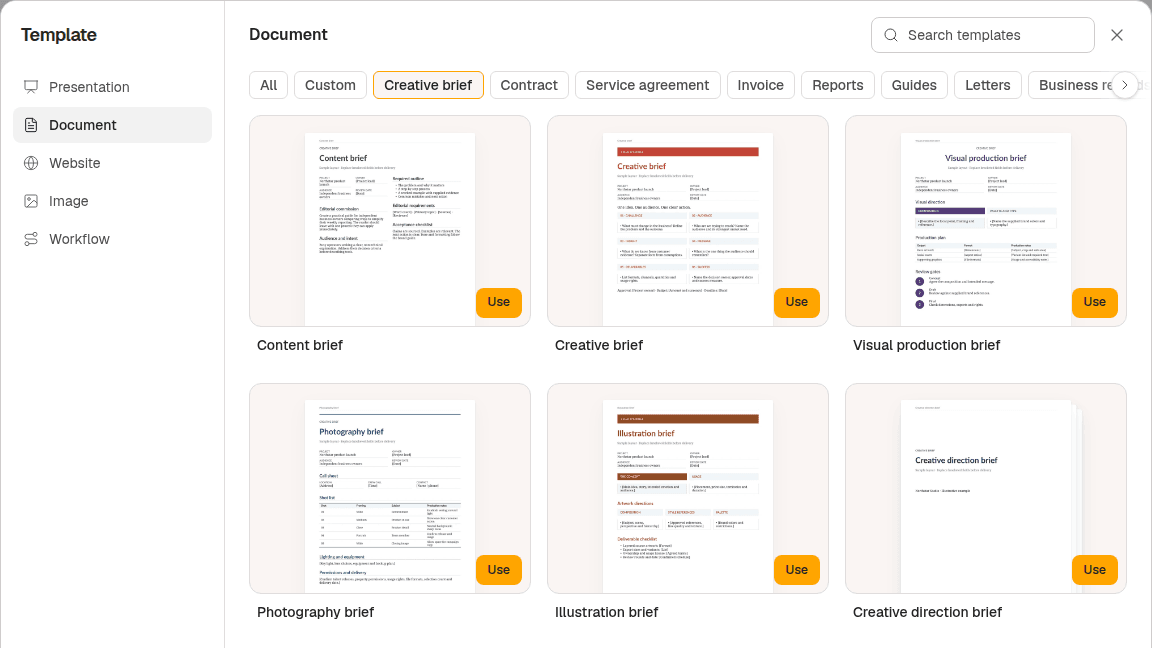Open the Illustration brief thumbnail preview

(x=688, y=489)
